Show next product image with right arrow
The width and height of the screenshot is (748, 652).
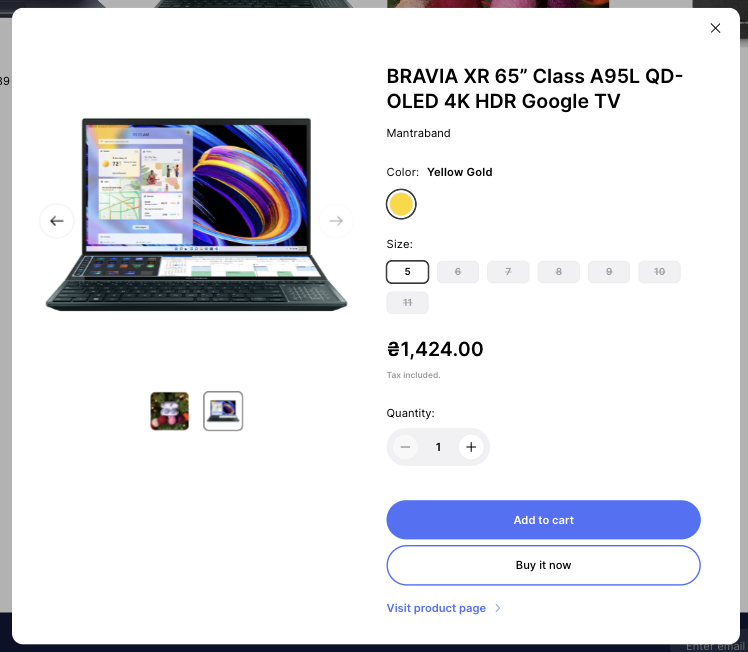coord(336,221)
